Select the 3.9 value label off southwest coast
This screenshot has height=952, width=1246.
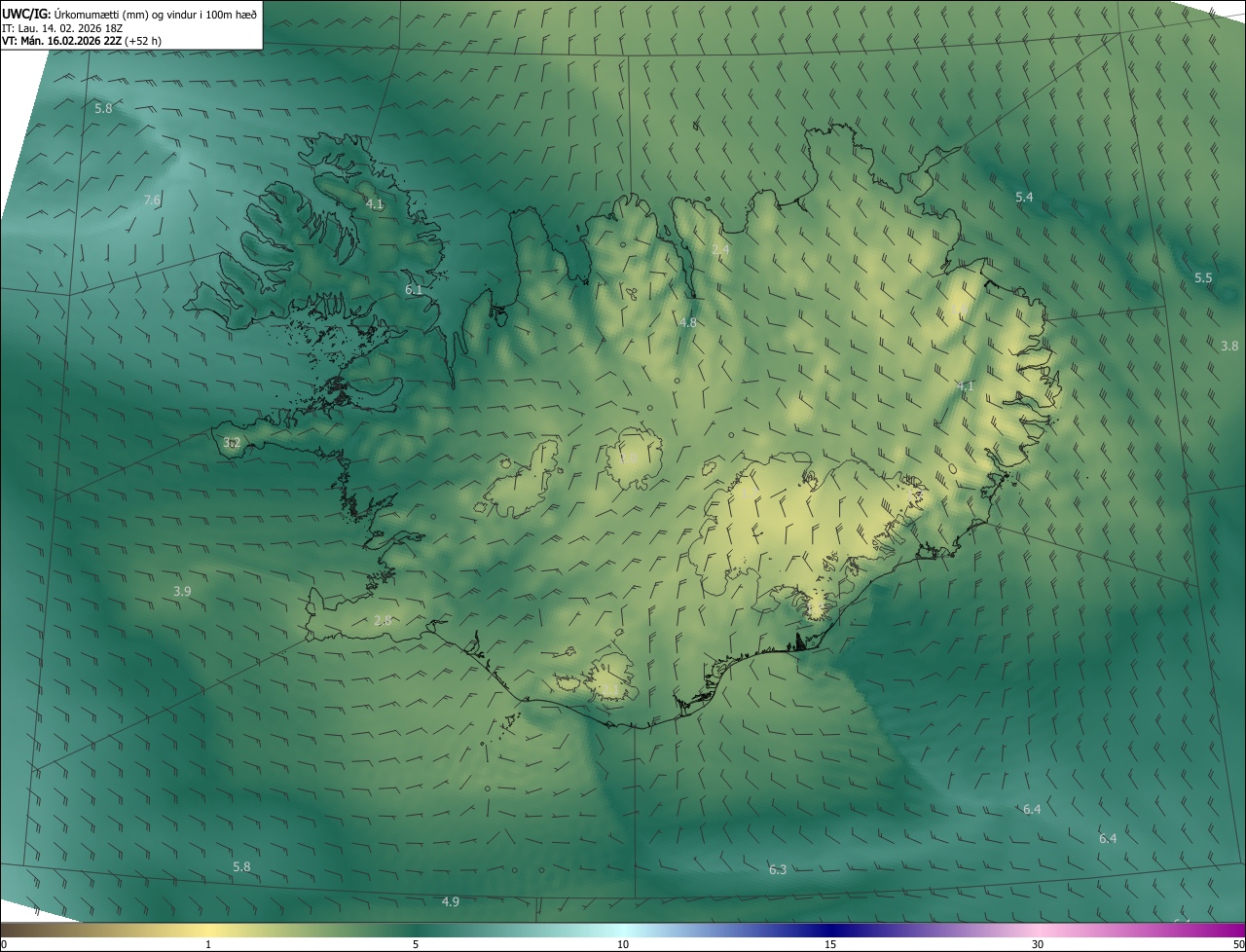point(182,591)
